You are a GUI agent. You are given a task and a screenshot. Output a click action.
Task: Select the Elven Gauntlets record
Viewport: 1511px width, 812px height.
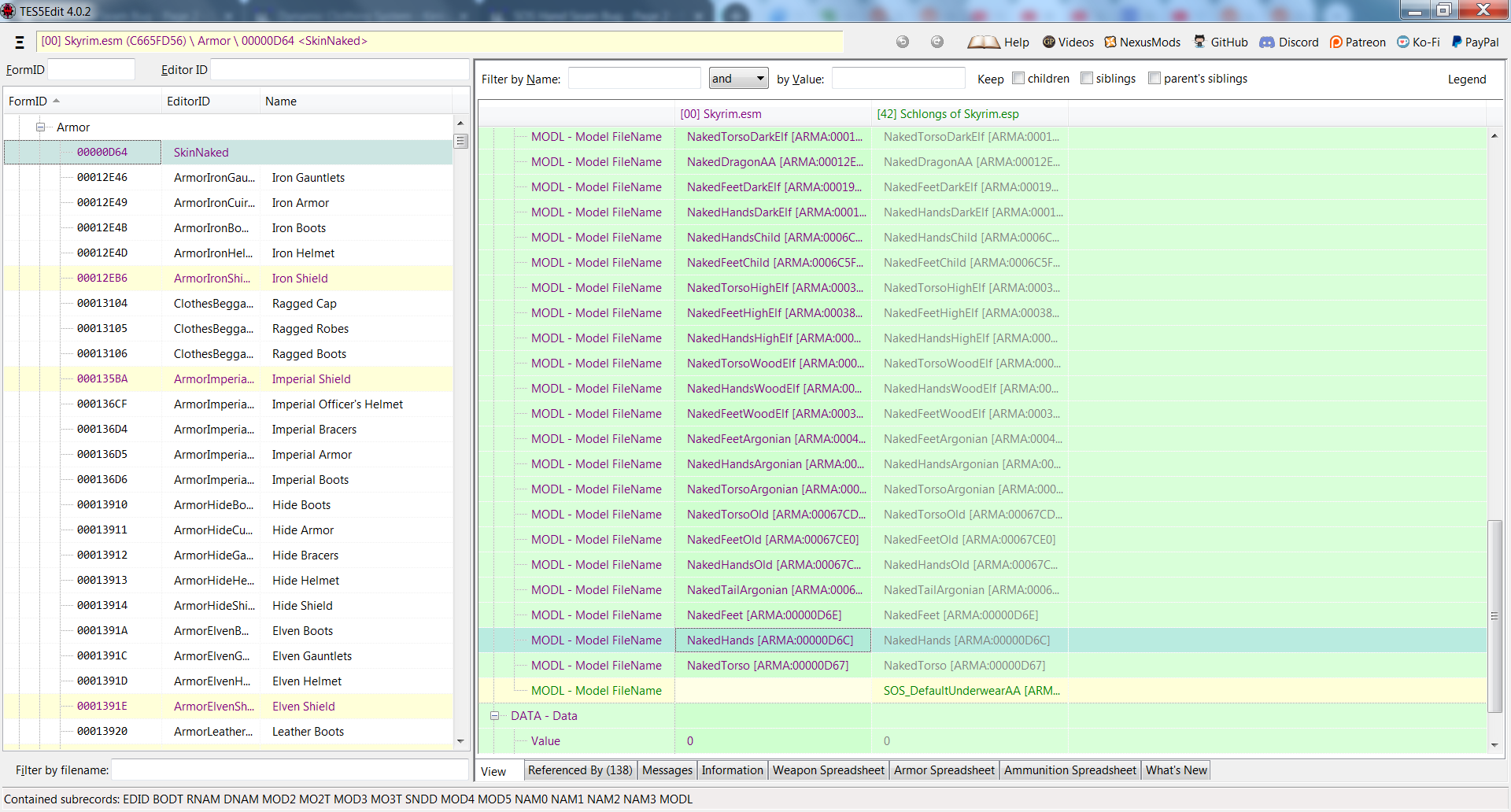coord(228,655)
